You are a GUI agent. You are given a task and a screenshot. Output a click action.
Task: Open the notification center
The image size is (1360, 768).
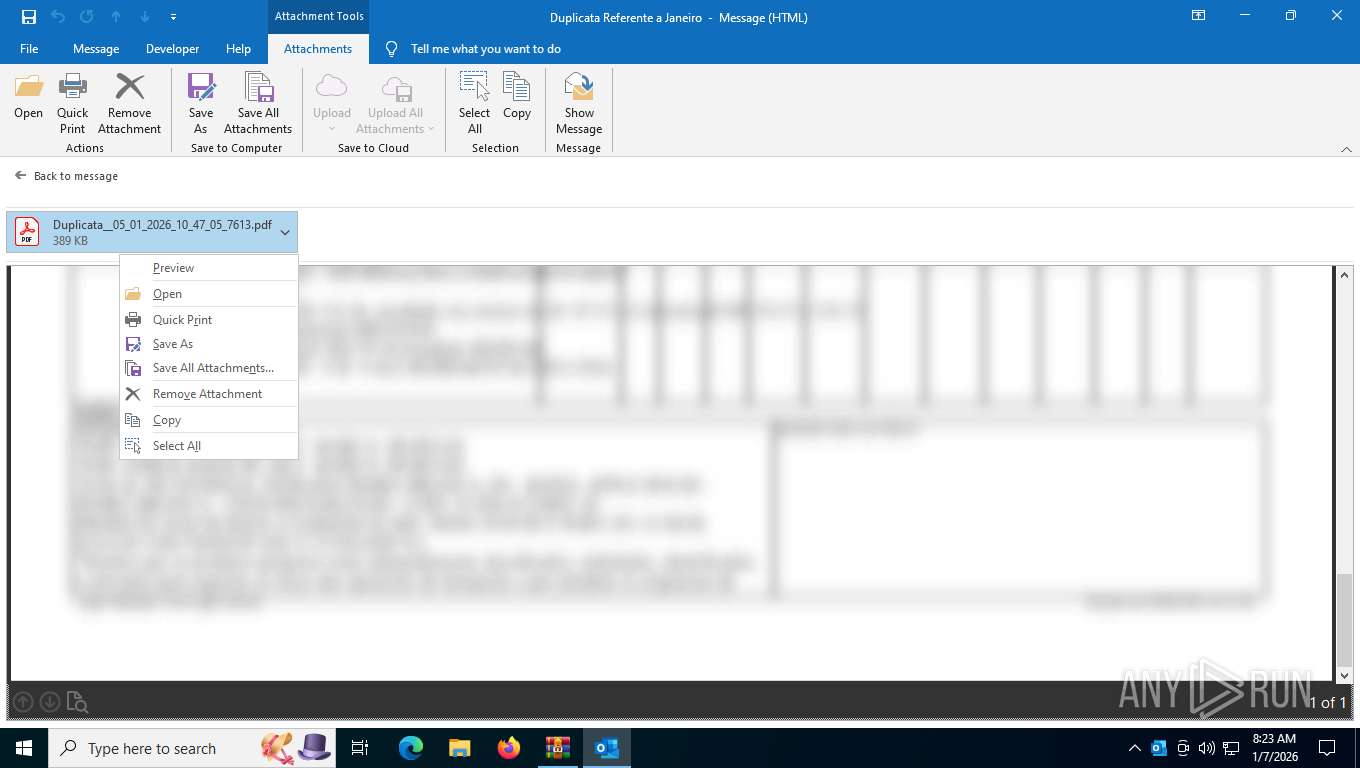pos(1327,748)
